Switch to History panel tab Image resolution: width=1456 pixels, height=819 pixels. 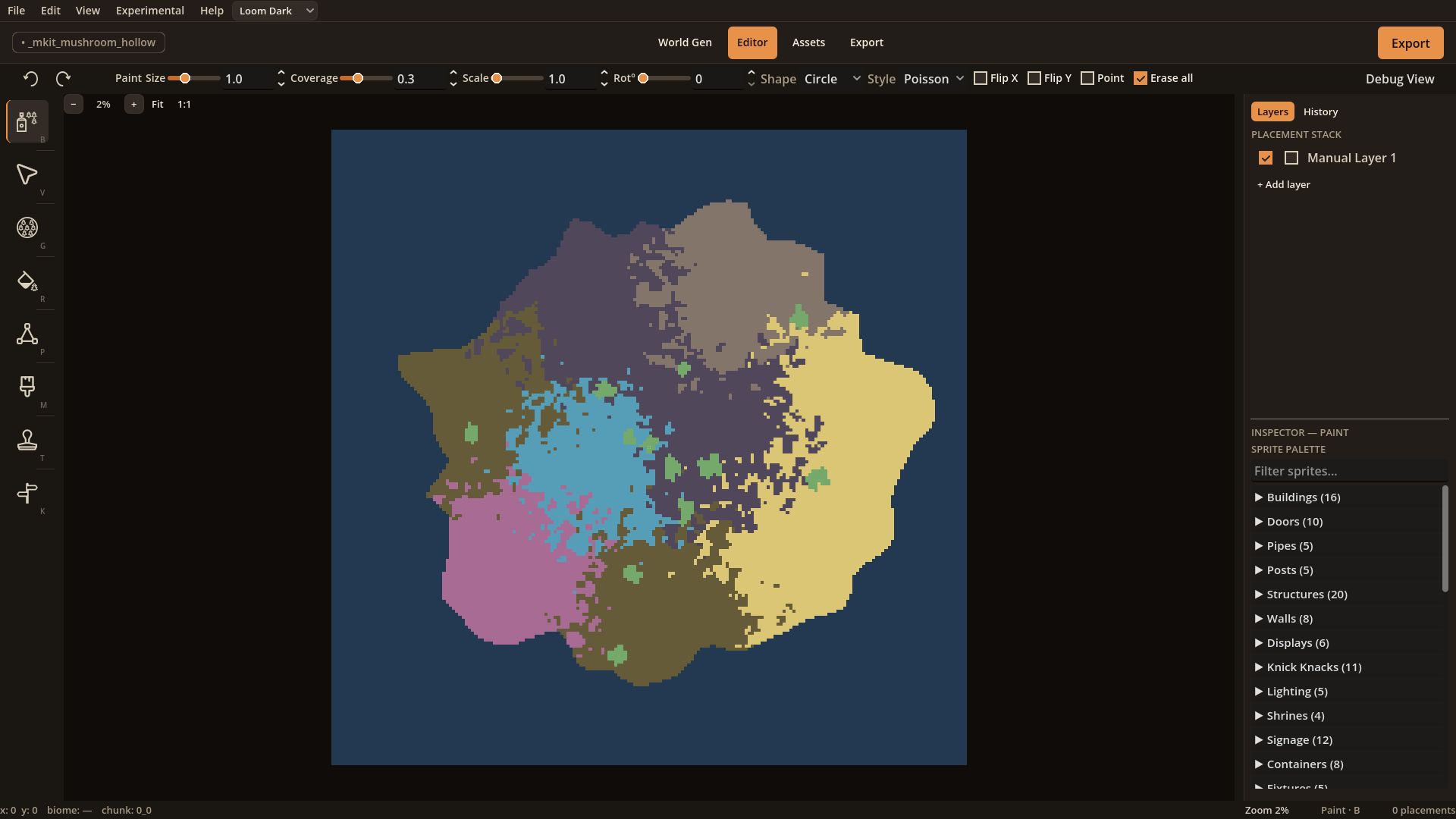coord(1320,111)
